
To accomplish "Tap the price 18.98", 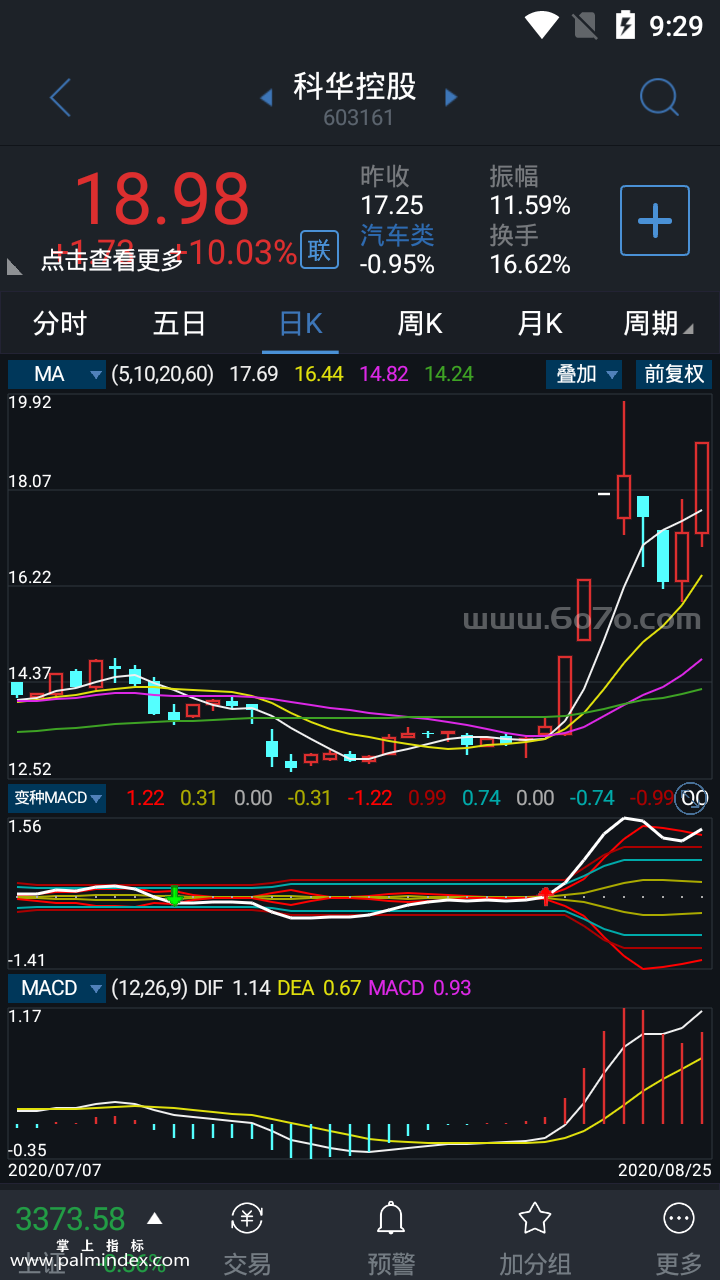I will [161, 198].
